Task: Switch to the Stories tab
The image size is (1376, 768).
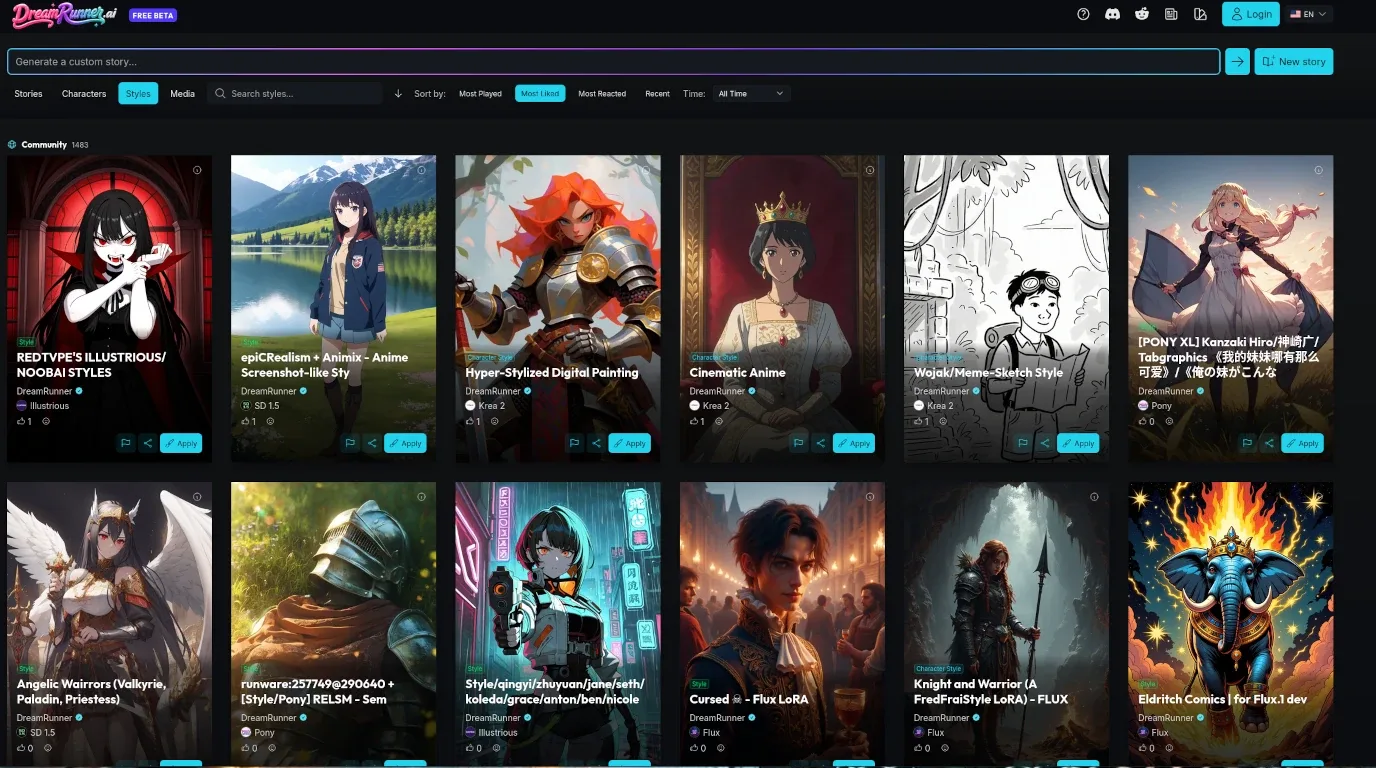Action: [28, 94]
